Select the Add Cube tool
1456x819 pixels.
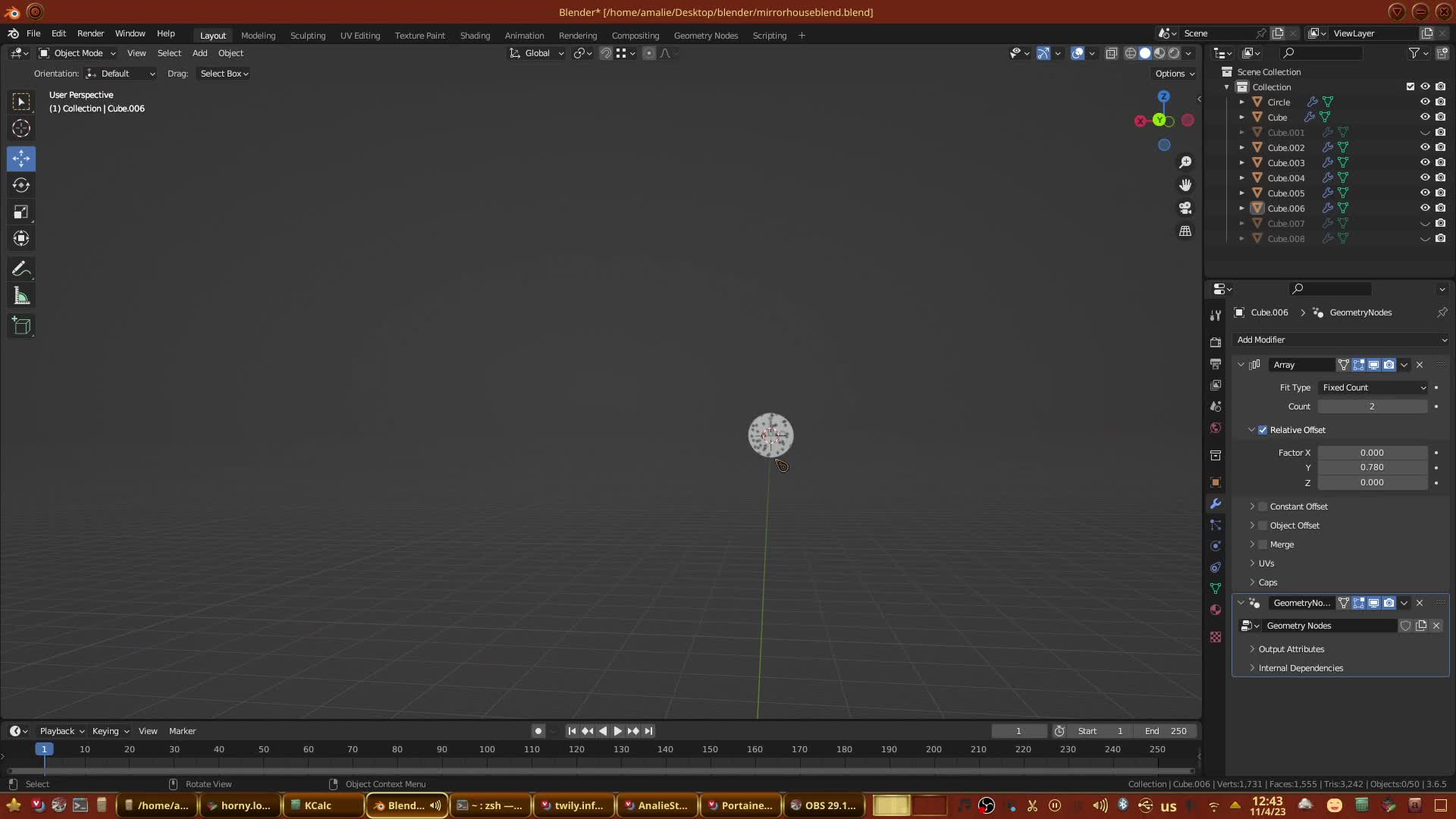pos(21,326)
